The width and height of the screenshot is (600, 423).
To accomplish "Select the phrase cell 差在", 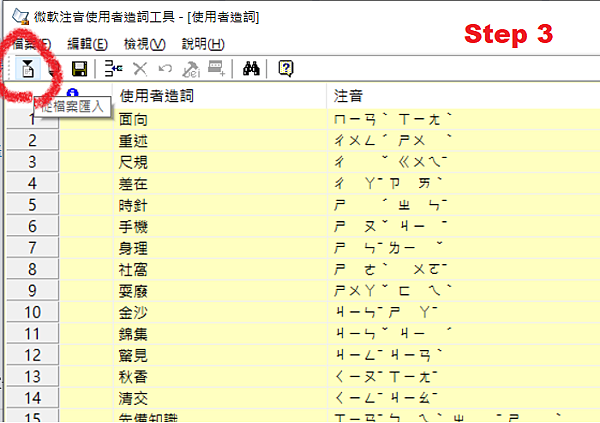I will click(220, 183).
